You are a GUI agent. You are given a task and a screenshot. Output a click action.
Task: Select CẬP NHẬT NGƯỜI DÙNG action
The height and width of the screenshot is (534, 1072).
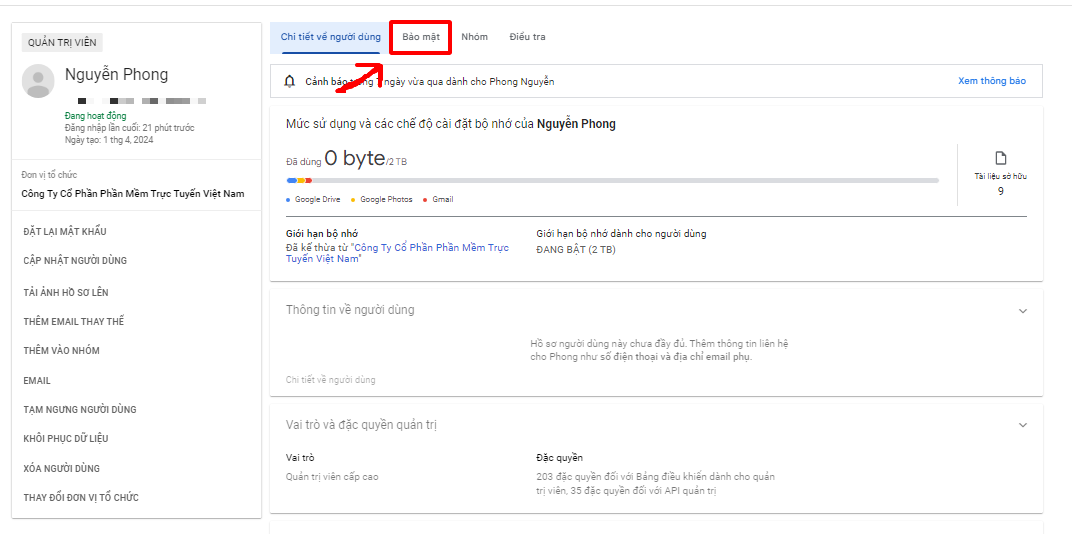(75, 261)
